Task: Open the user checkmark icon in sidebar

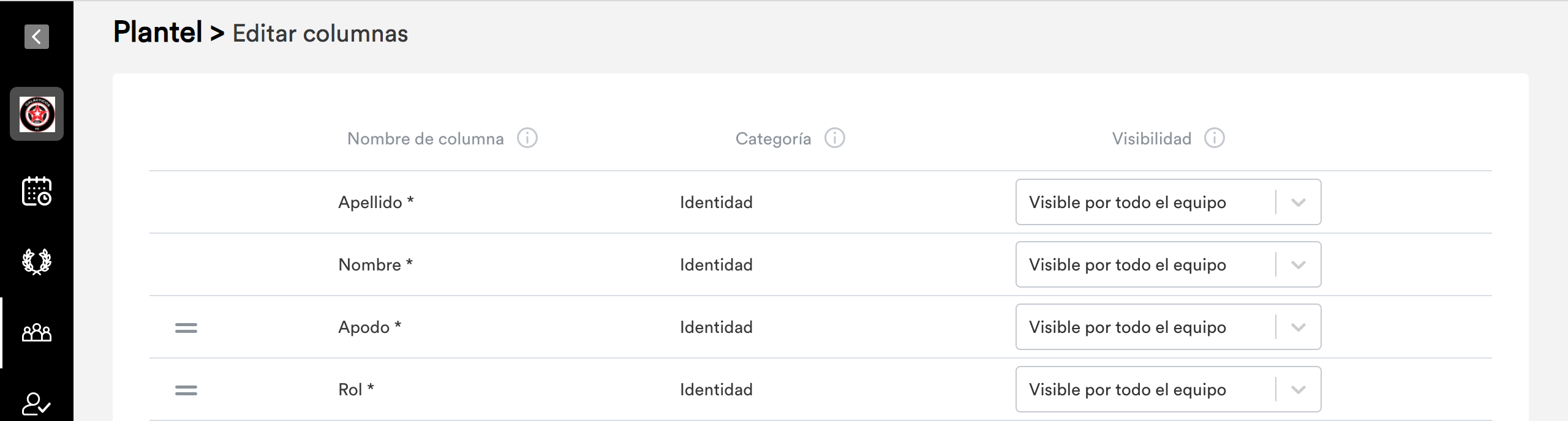Action: click(36, 404)
